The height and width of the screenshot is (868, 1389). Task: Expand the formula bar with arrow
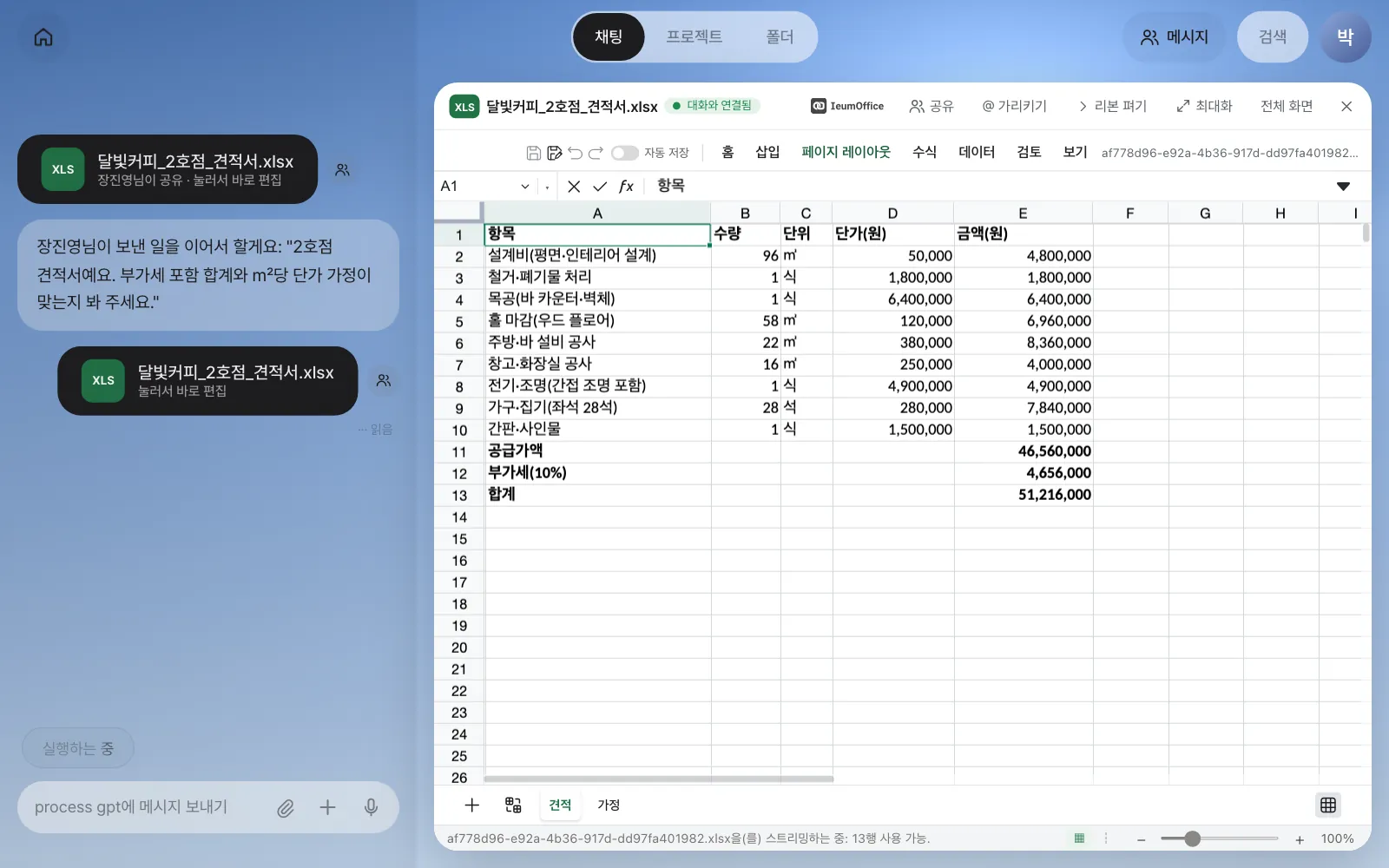1343,187
